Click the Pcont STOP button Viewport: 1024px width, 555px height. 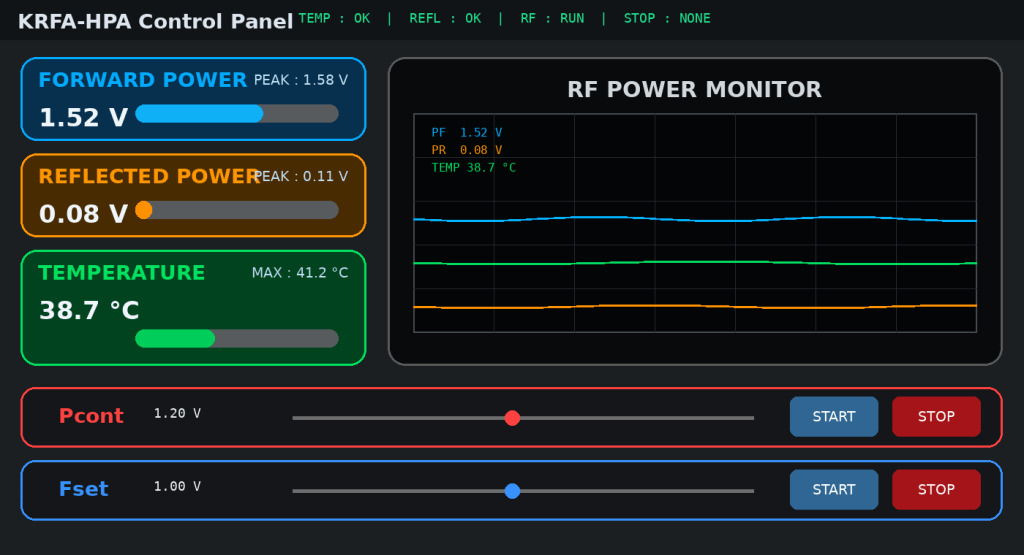(x=936, y=417)
